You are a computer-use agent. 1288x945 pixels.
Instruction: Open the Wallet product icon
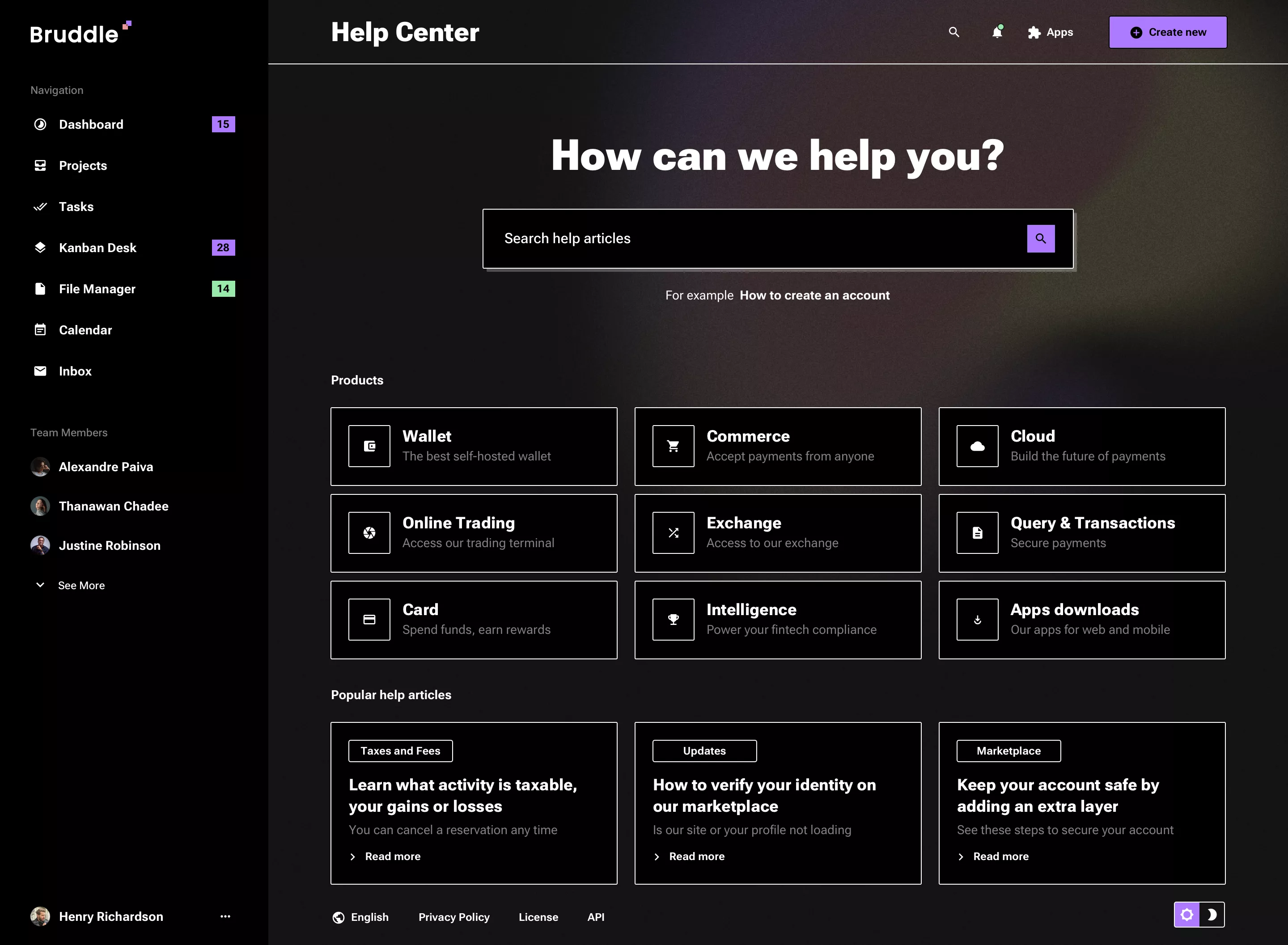369,446
